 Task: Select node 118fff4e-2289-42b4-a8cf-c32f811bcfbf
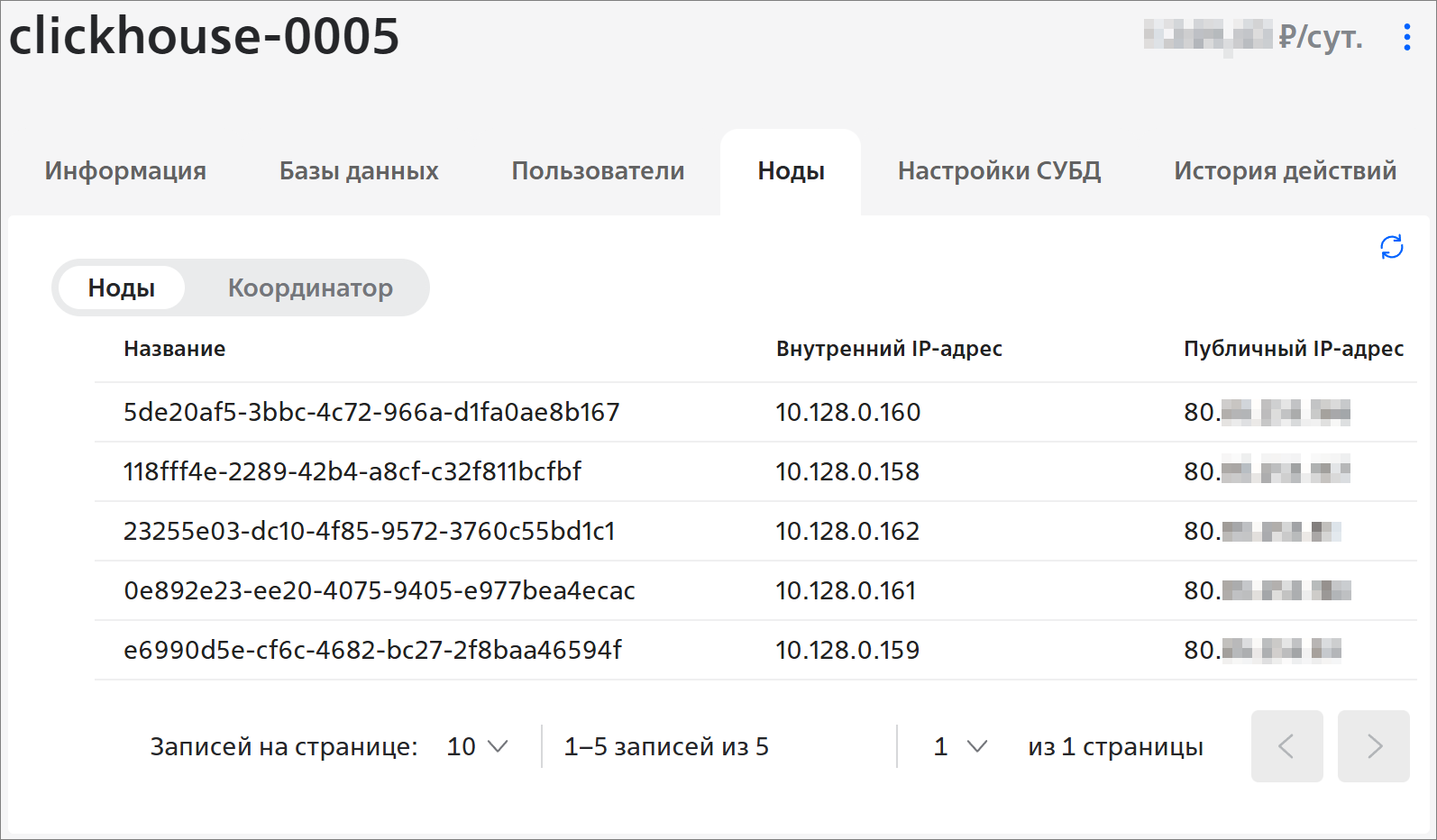tap(352, 471)
